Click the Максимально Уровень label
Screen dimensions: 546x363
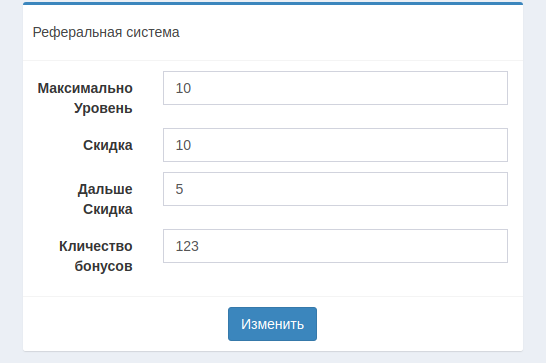click(x=85, y=98)
